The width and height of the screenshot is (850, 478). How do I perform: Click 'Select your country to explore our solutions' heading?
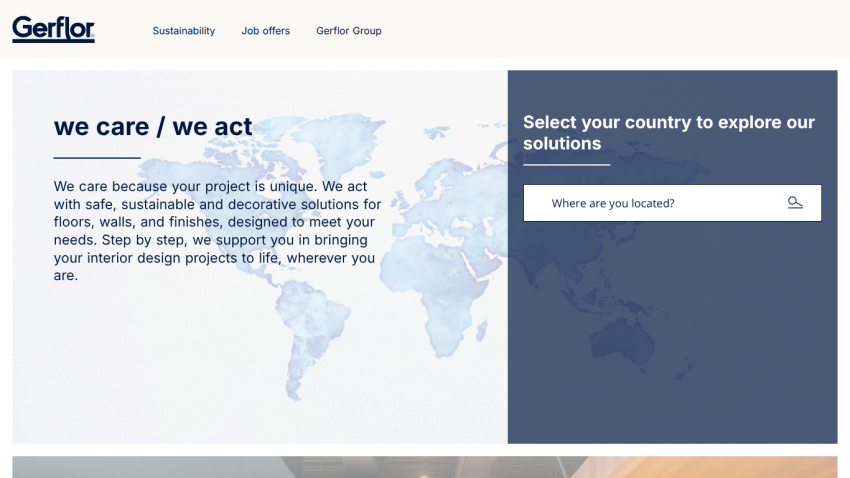pyautogui.click(x=668, y=133)
